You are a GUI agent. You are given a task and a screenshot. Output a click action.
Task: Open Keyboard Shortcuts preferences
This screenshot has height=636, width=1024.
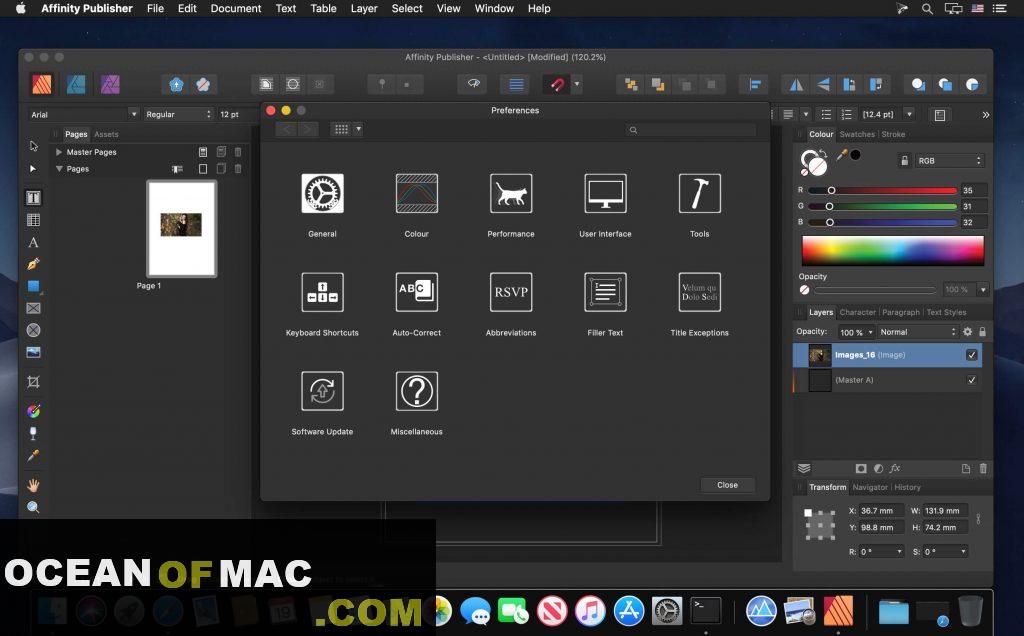pyautogui.click(x=322, y=293)
